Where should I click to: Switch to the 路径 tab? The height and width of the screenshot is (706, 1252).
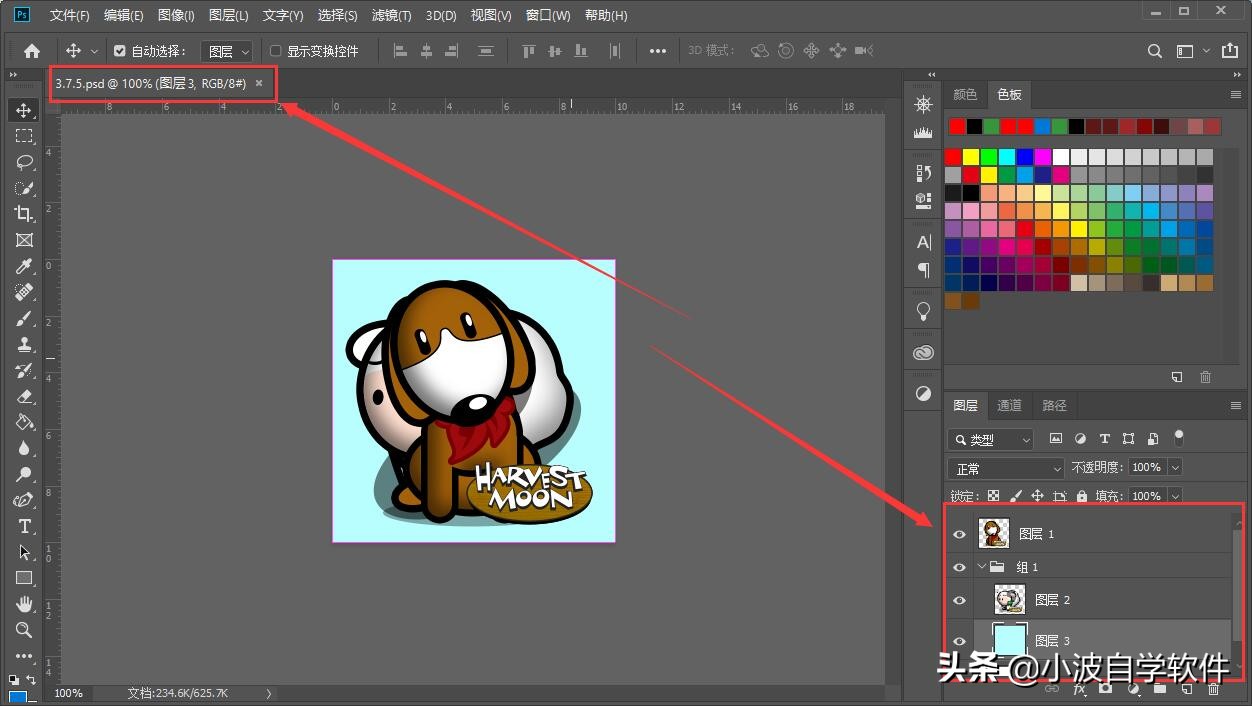1055,405
